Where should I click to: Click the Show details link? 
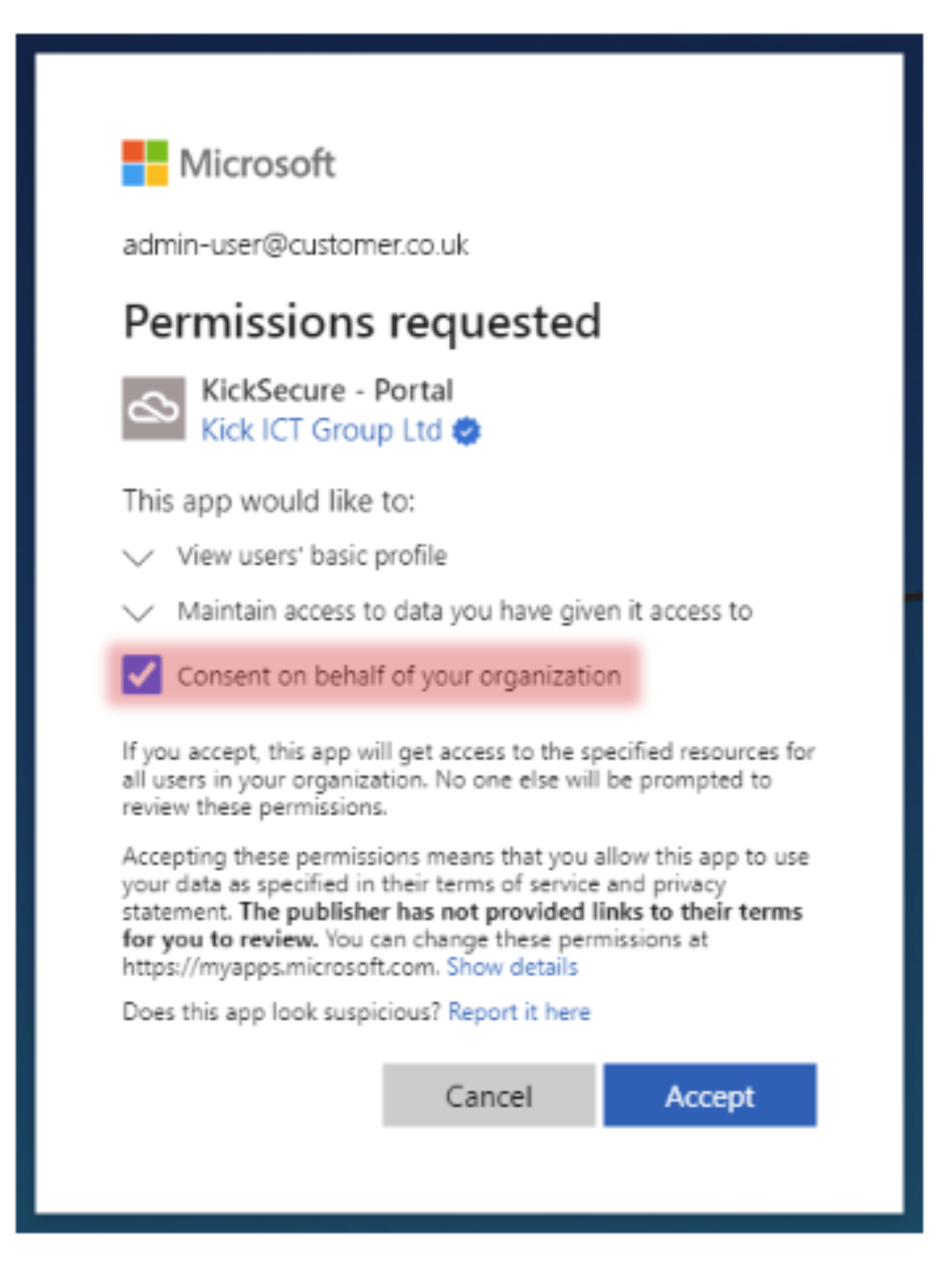[x=512, y=967]
